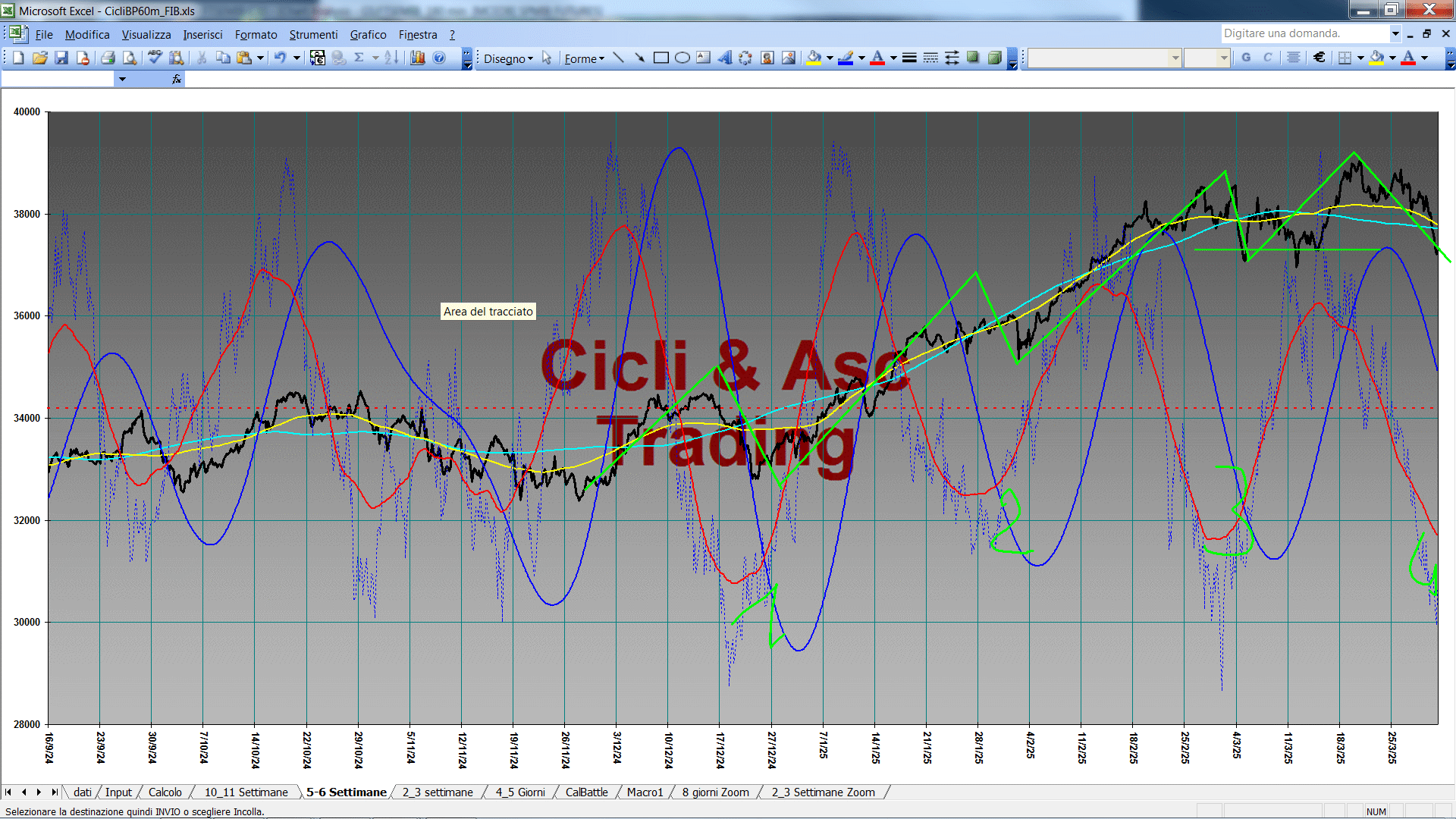Switch to the CalBattle sheet tab
Screen dimensions: 1456x819
point(586,792)
